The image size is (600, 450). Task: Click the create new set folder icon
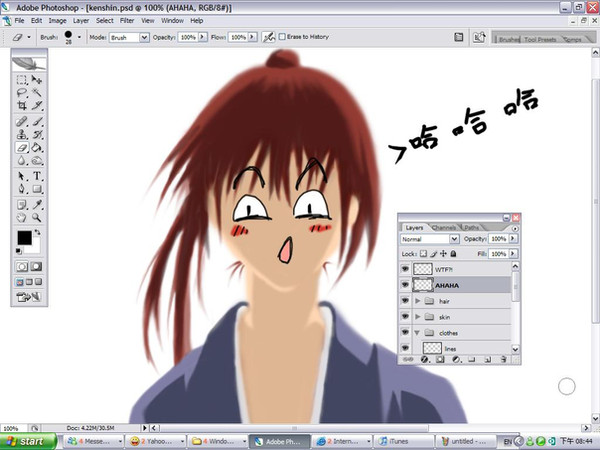coord(472,359)
